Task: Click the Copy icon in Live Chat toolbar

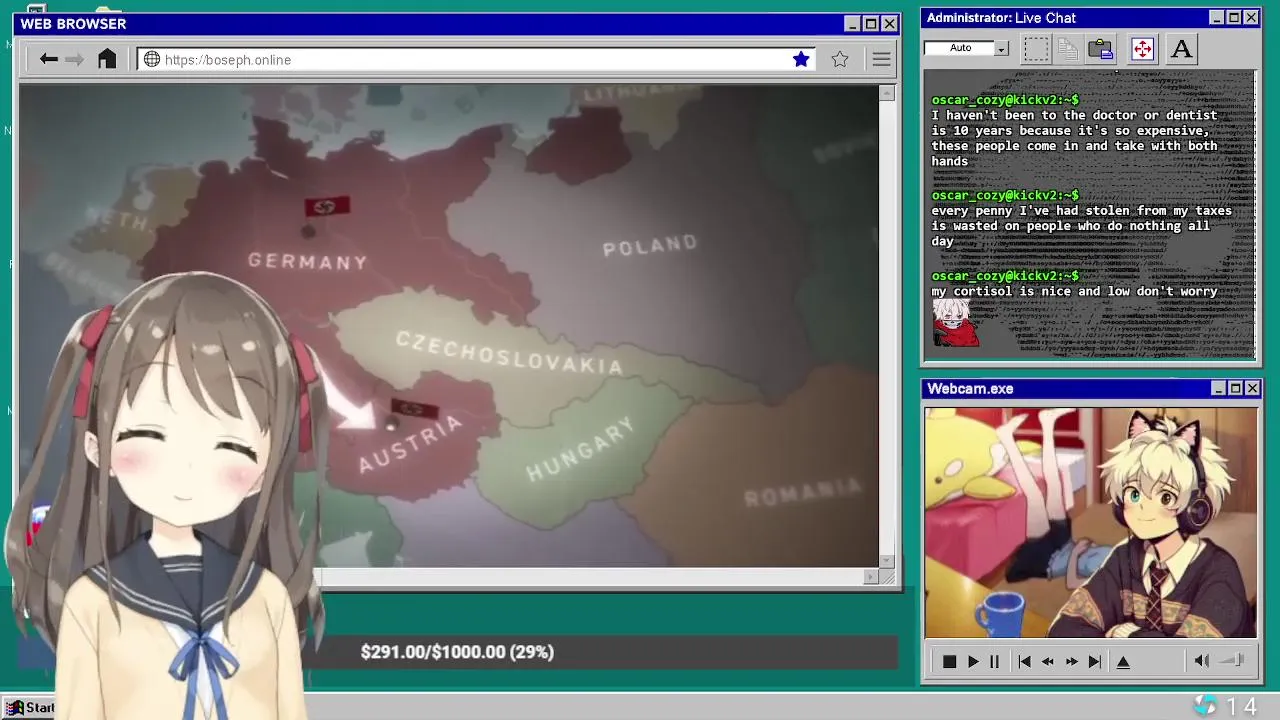Action: coord(1068,48)
